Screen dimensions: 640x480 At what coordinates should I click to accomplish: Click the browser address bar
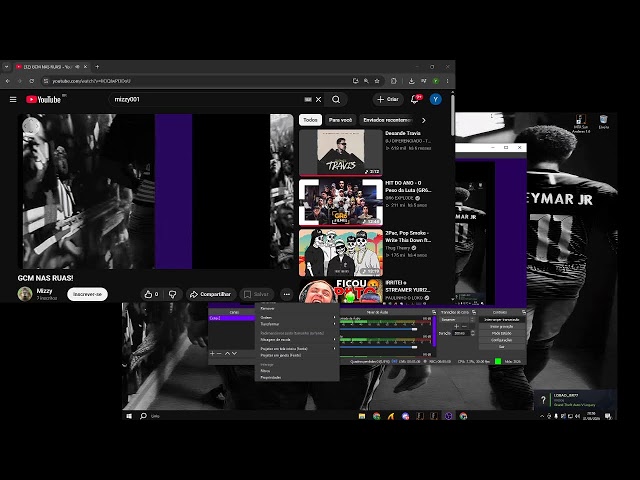(x=196, y=81)
